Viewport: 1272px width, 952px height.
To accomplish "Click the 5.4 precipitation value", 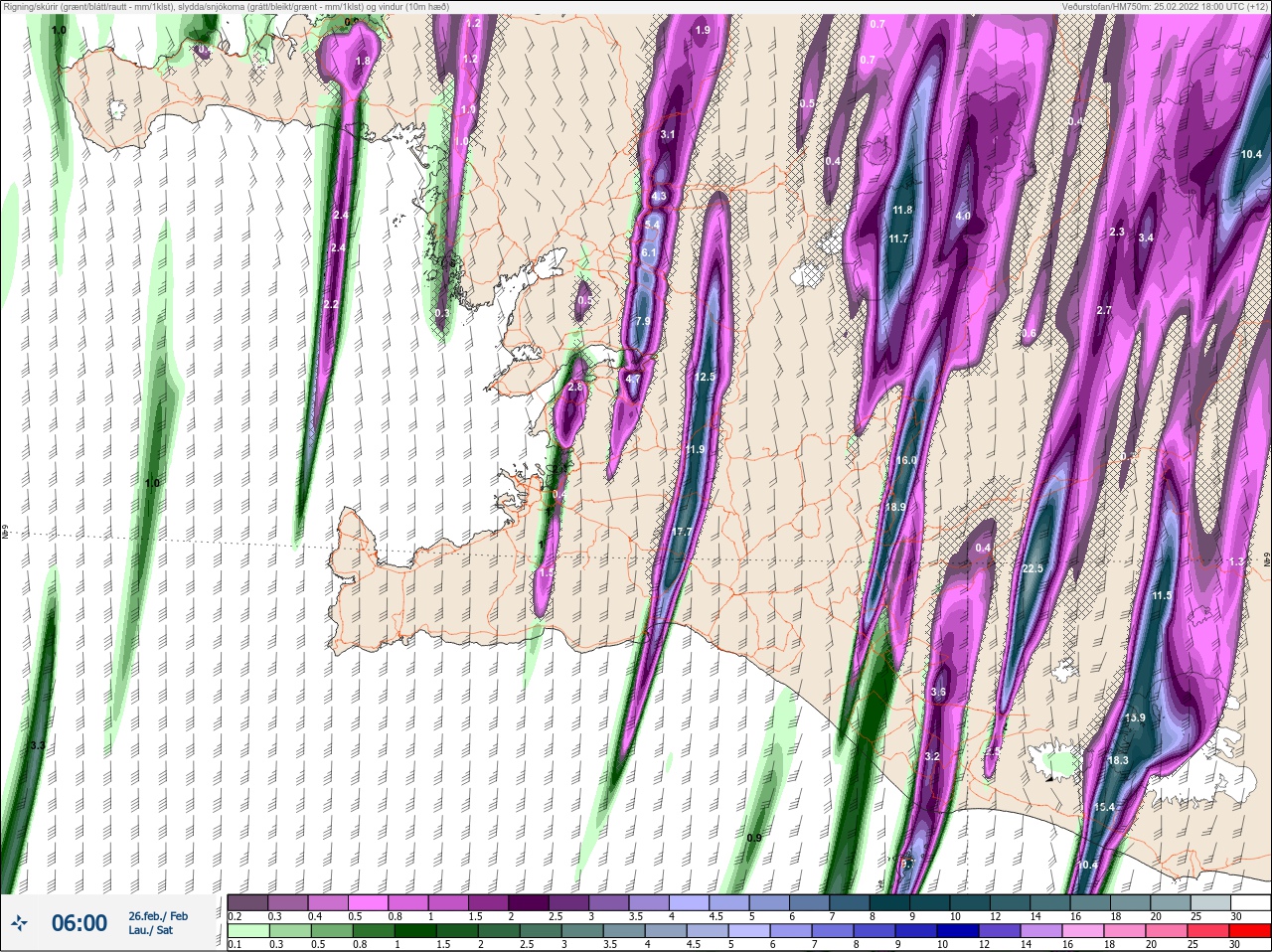I will click(652, 225).
